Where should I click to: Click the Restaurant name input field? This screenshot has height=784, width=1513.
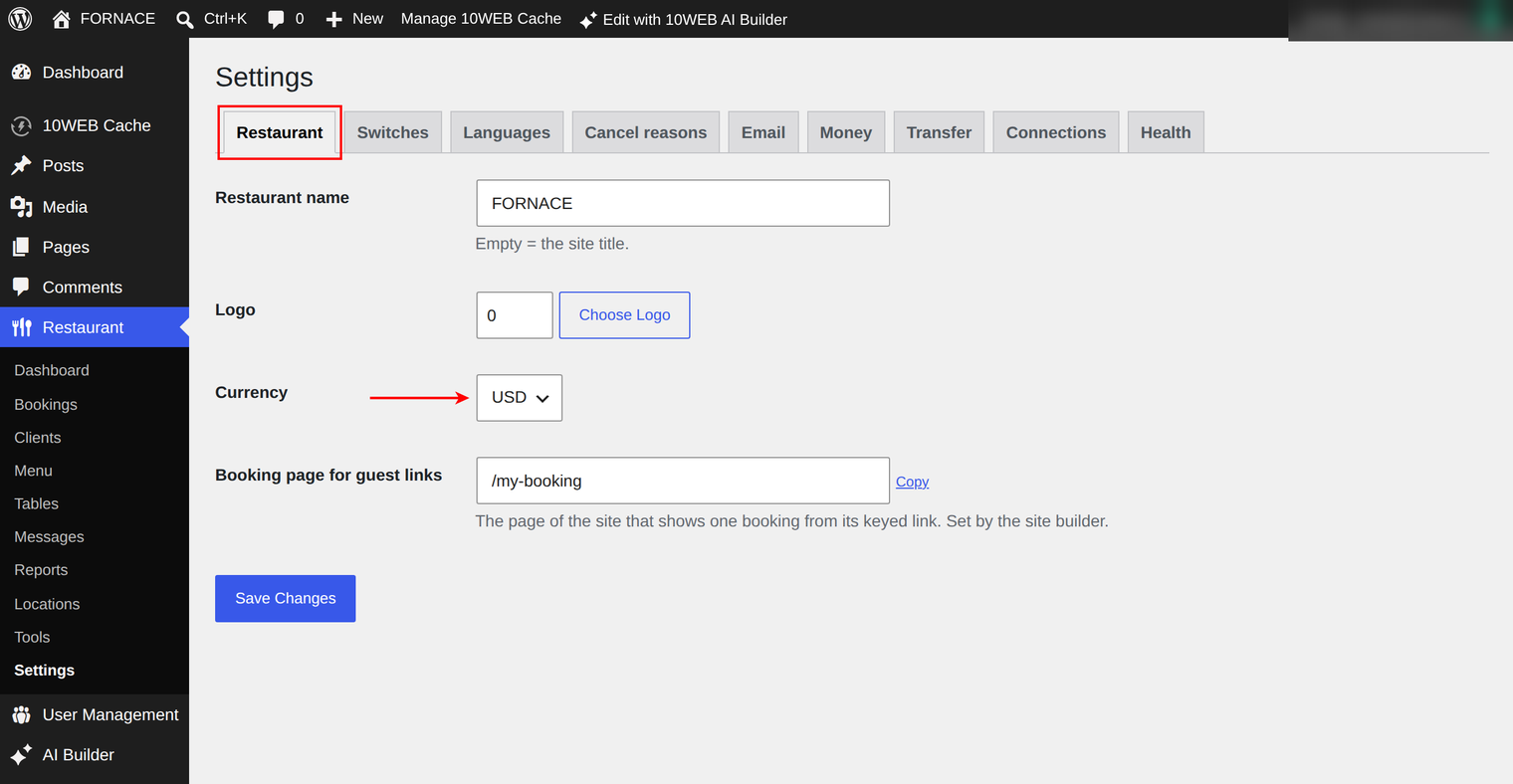tap(683, 203)
